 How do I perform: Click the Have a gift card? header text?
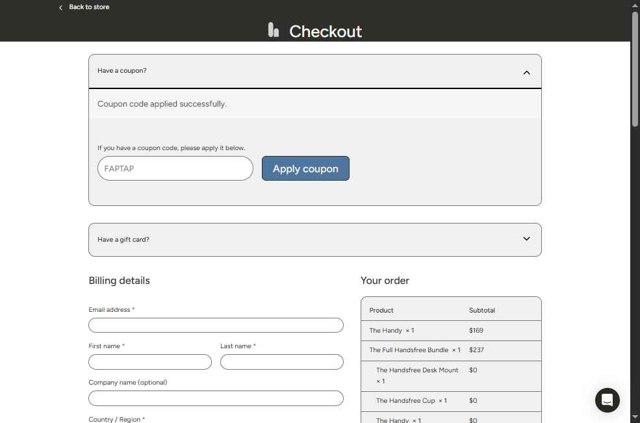point(123,240)
